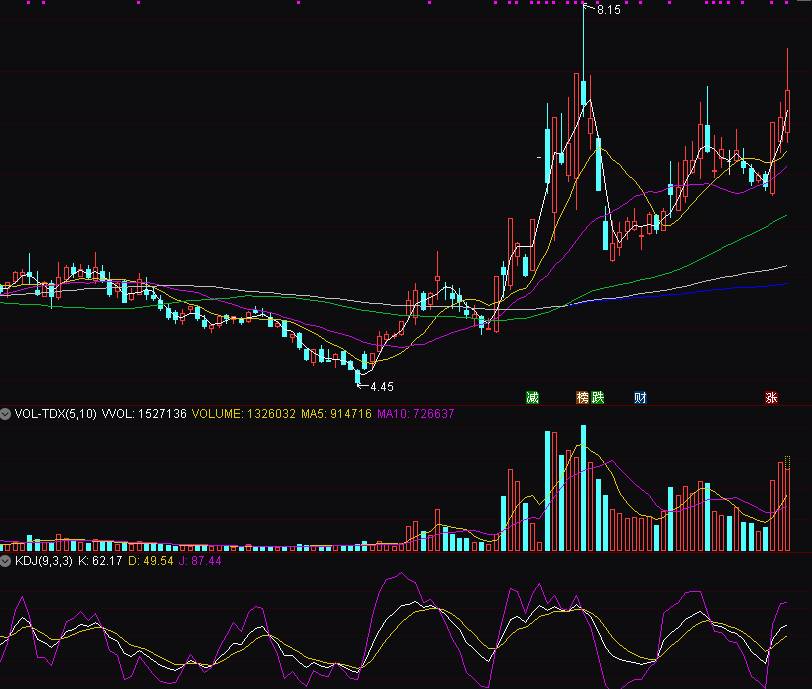Click the cyan 跌 event marker

598,398
